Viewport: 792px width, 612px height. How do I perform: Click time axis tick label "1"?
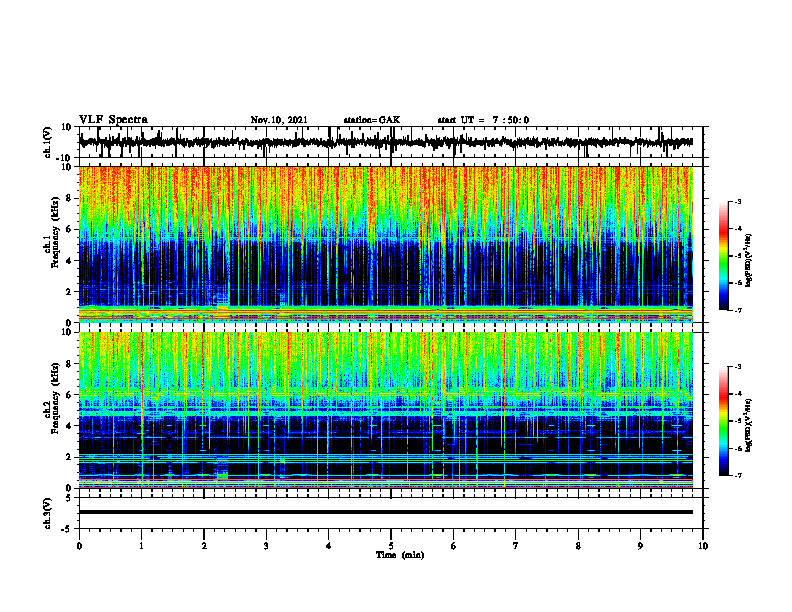pos(141,546)
